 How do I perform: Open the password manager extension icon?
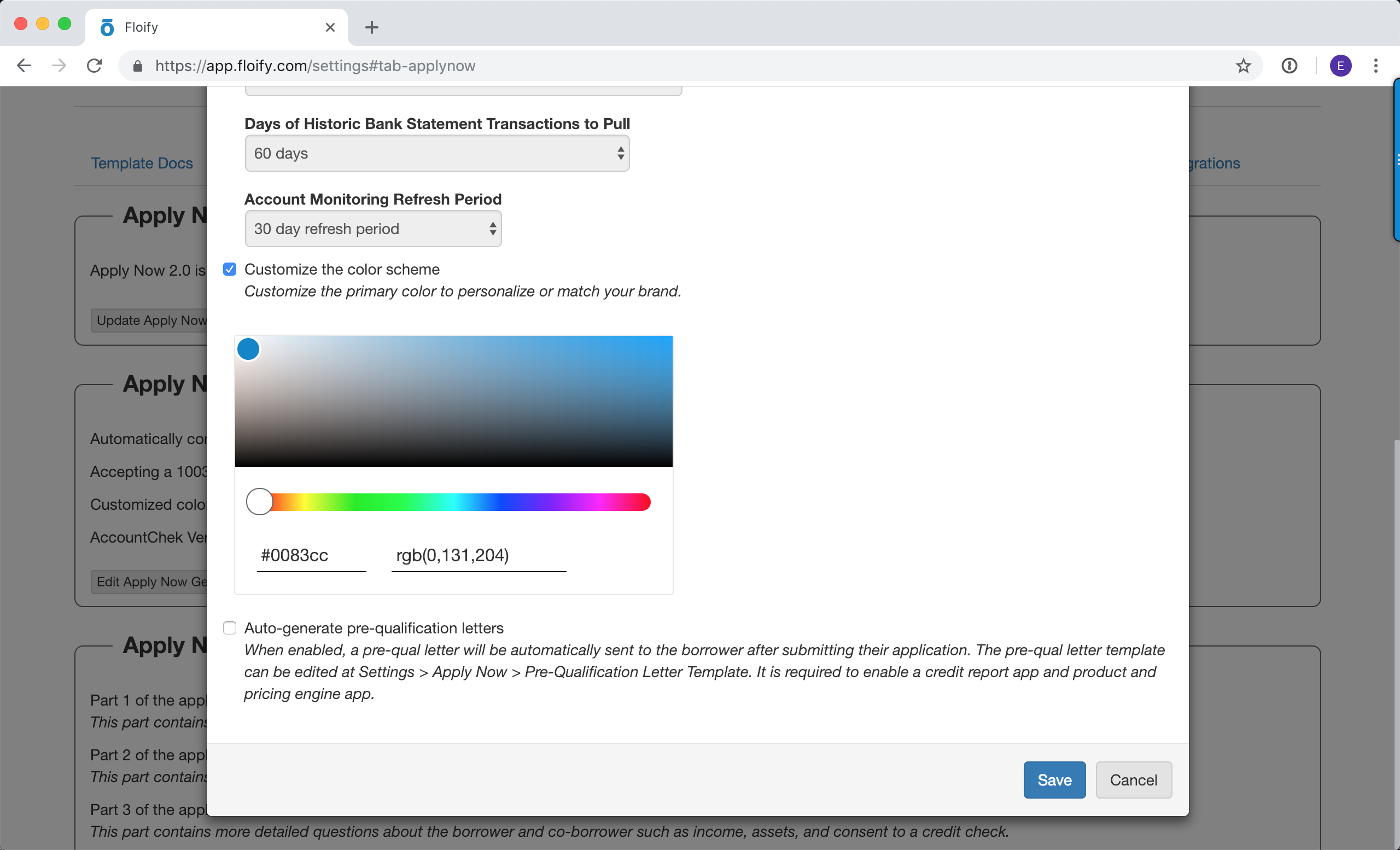[1289, 66]
